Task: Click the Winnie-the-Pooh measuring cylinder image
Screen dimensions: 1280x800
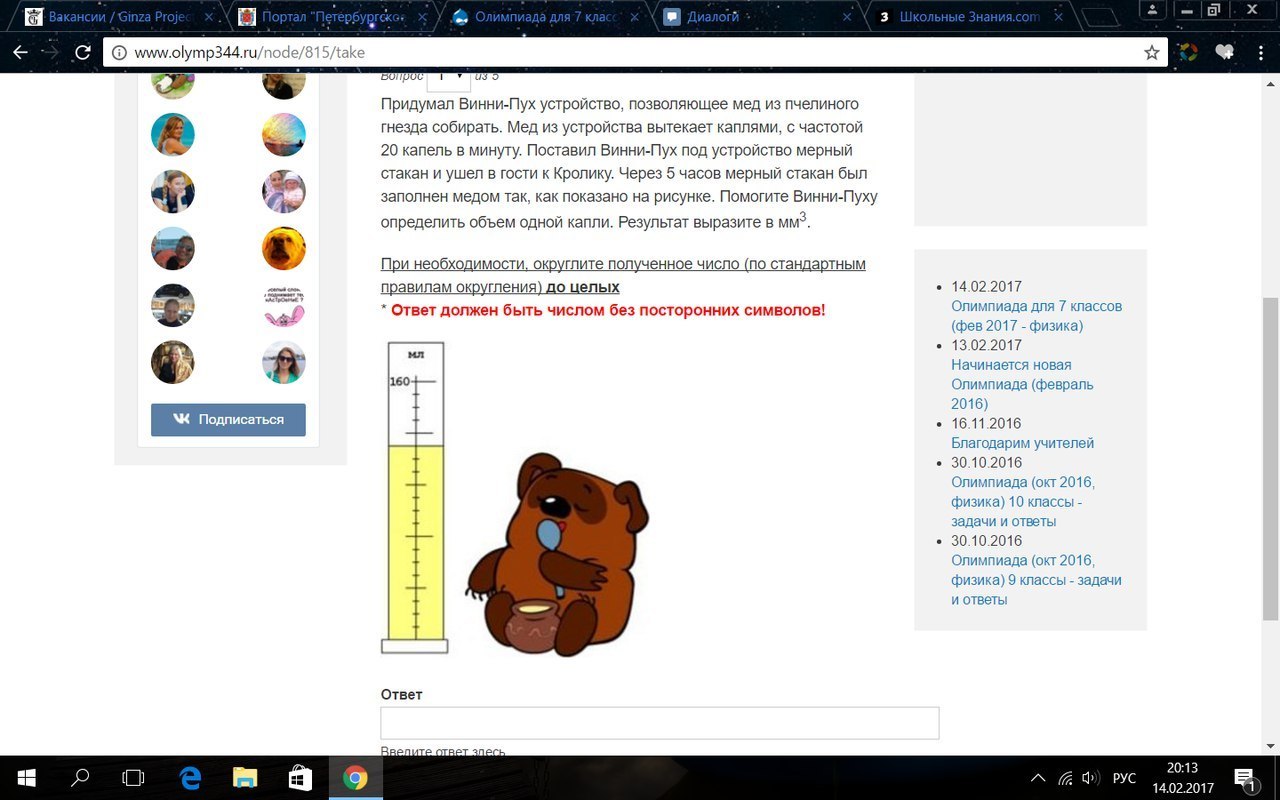Action: tap(515, 498)
